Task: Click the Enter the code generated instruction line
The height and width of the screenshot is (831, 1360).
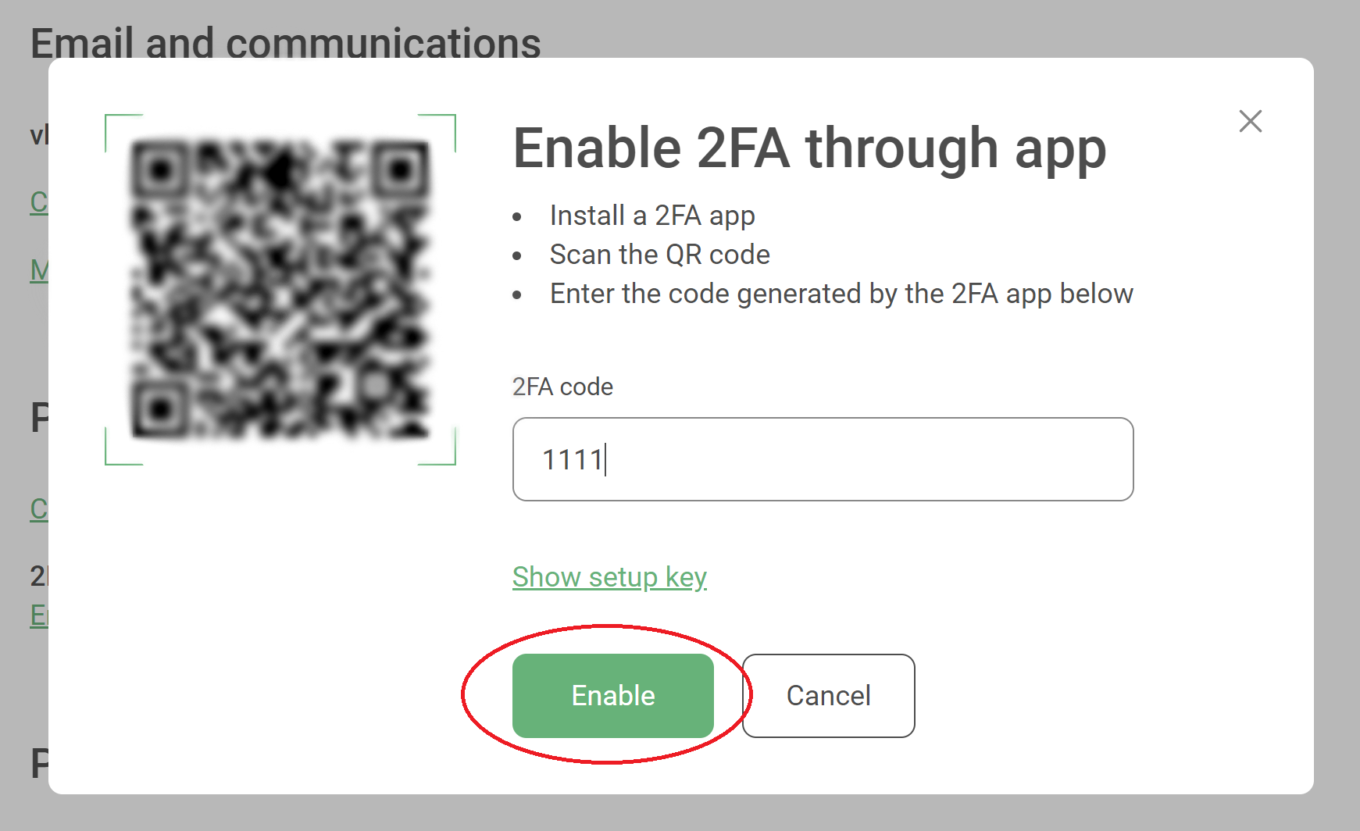Action: 841,294
